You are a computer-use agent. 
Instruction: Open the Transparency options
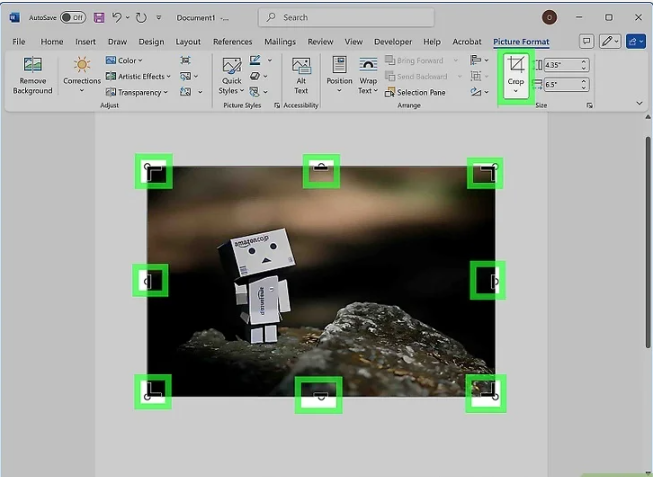click(x=137, y=92)
